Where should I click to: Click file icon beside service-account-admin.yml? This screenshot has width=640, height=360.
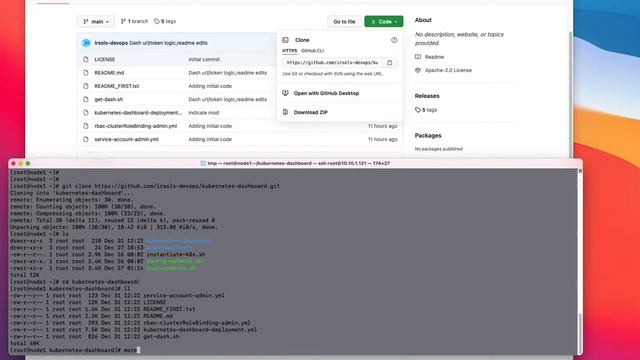(86, 139)
